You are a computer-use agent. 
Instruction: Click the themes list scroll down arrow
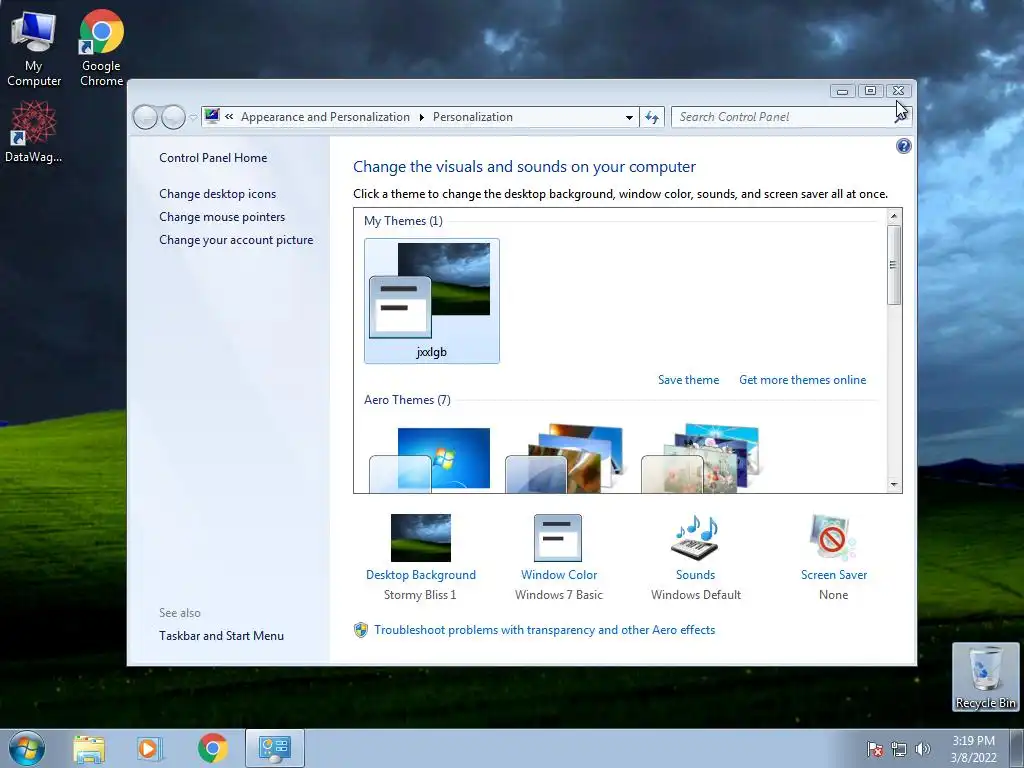[894, 485]
